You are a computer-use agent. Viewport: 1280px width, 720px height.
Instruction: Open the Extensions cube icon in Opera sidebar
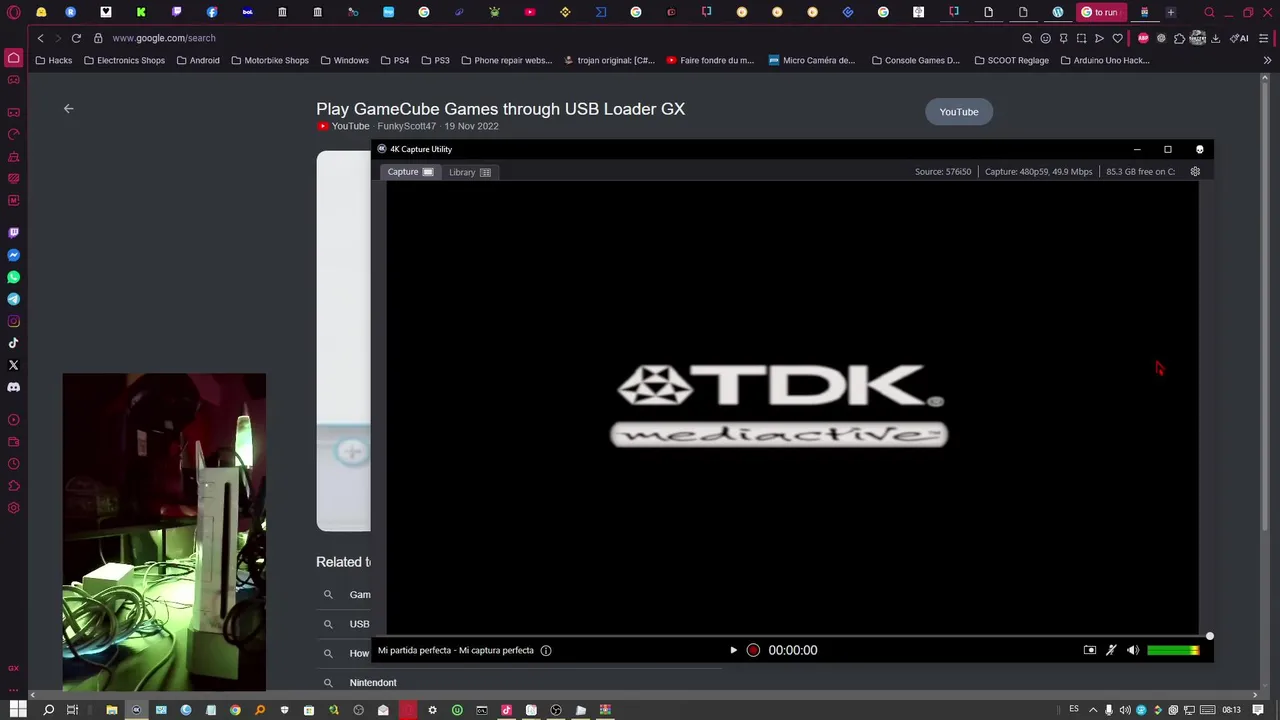pos(14,486)
